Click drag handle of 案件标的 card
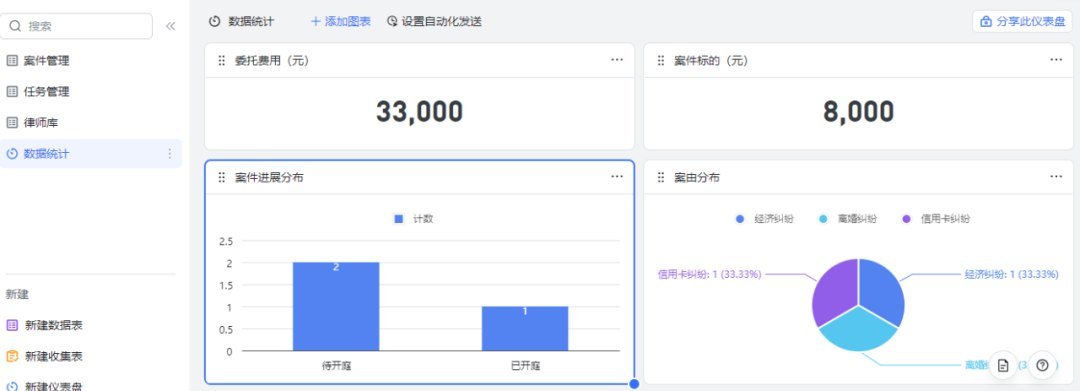1080x391 pixels. pos(661,61)
